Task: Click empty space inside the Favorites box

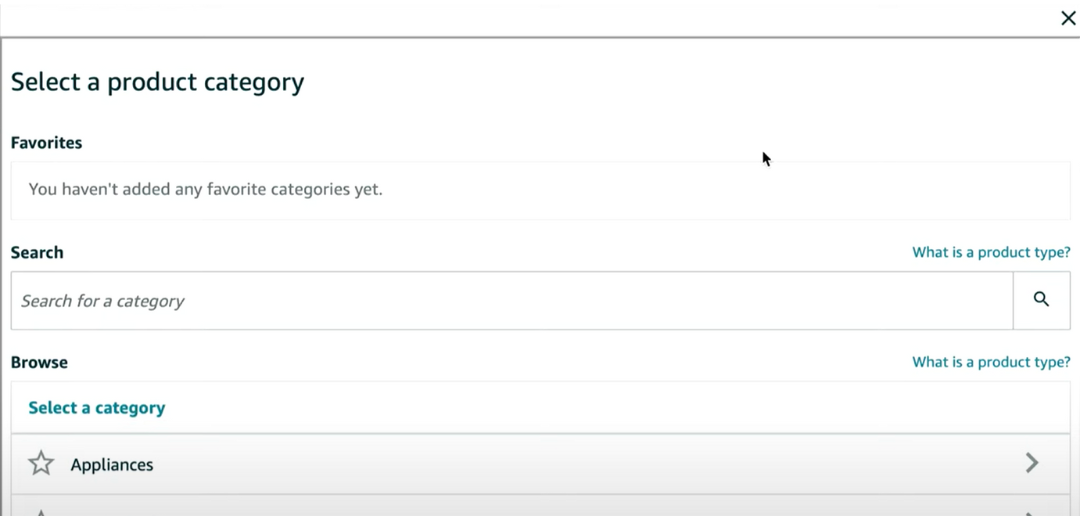Action: (723, 190)
